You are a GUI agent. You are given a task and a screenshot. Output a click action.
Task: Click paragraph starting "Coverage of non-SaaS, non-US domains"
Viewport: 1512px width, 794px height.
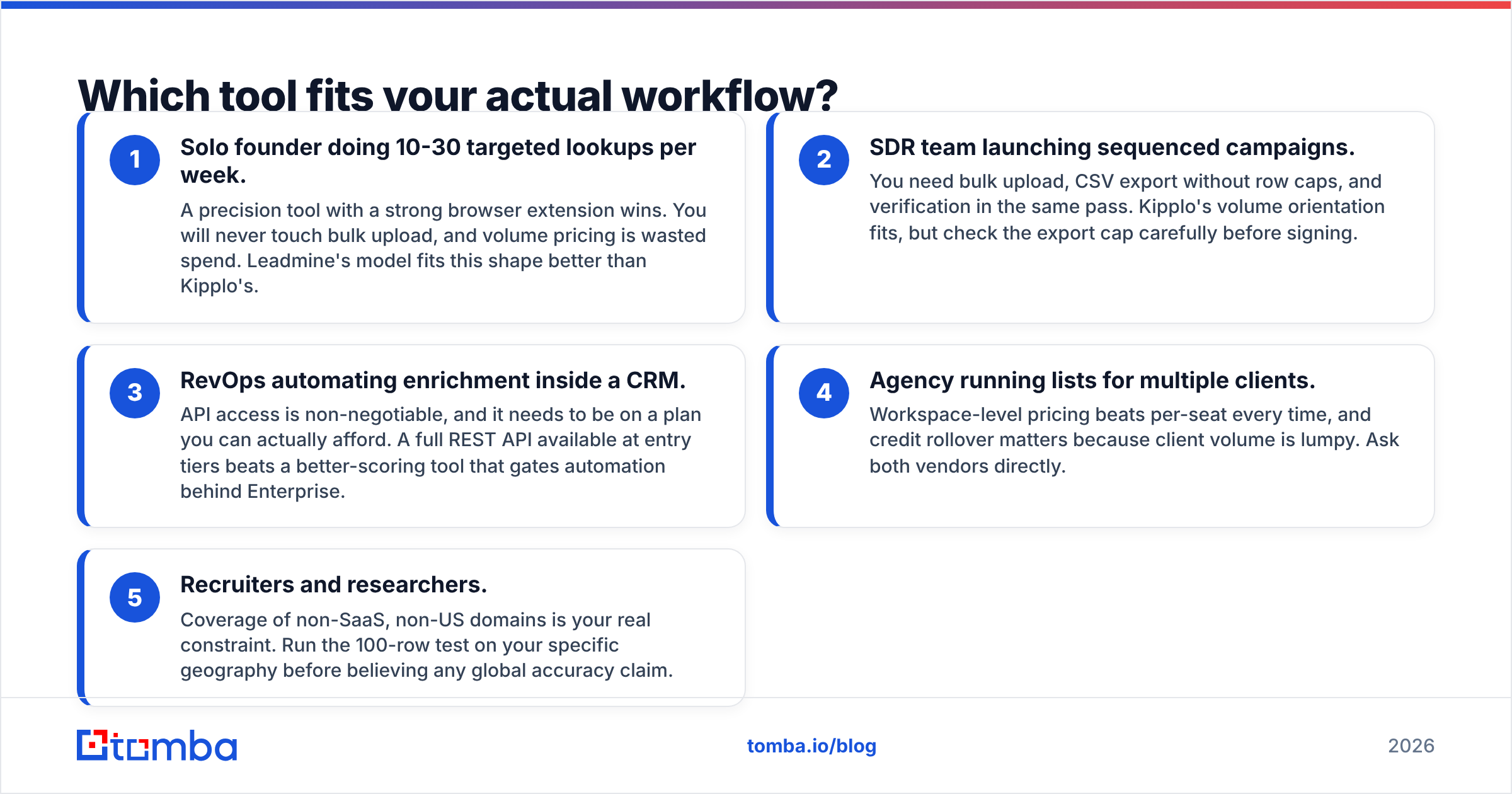coord(427,645)
